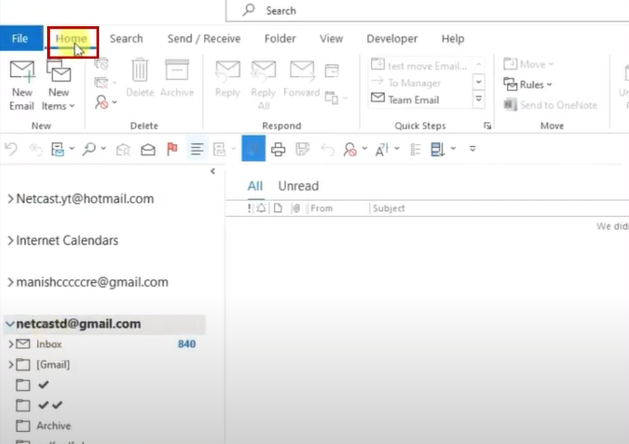Show All messages tab
Image resolution: width=629 pixels, height=444 pixels.
(255, 186)
